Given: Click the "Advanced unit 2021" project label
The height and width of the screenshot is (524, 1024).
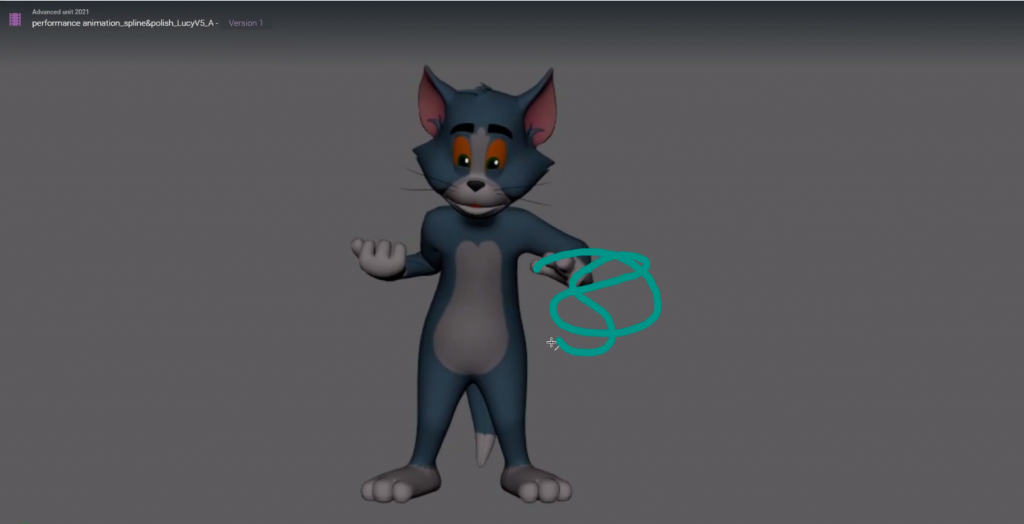Looking at the screenshot, I should click(x=61, y=12).
